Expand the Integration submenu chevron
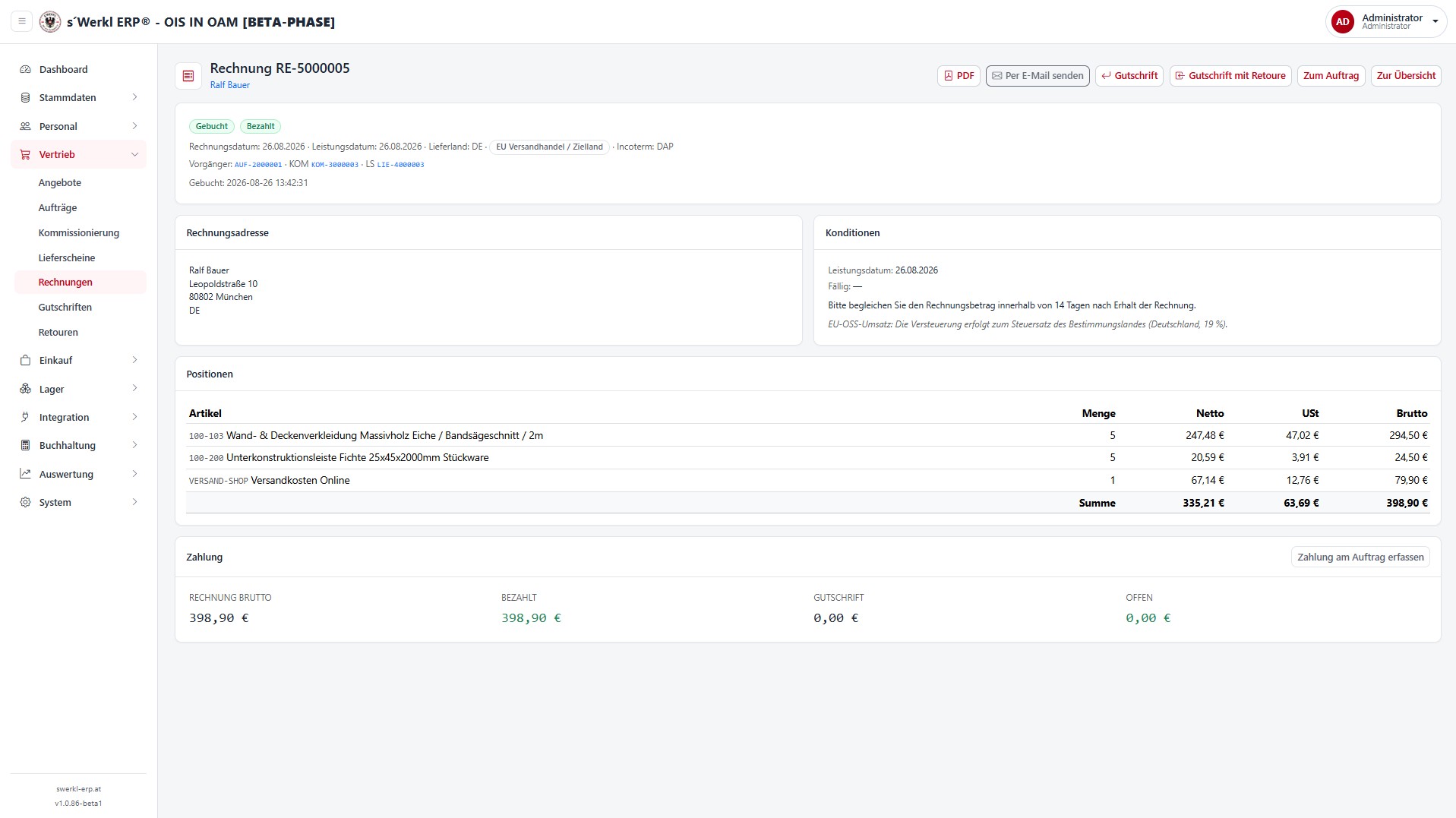The height and width of the screenshot is (818, 1456). click(134, 417)
